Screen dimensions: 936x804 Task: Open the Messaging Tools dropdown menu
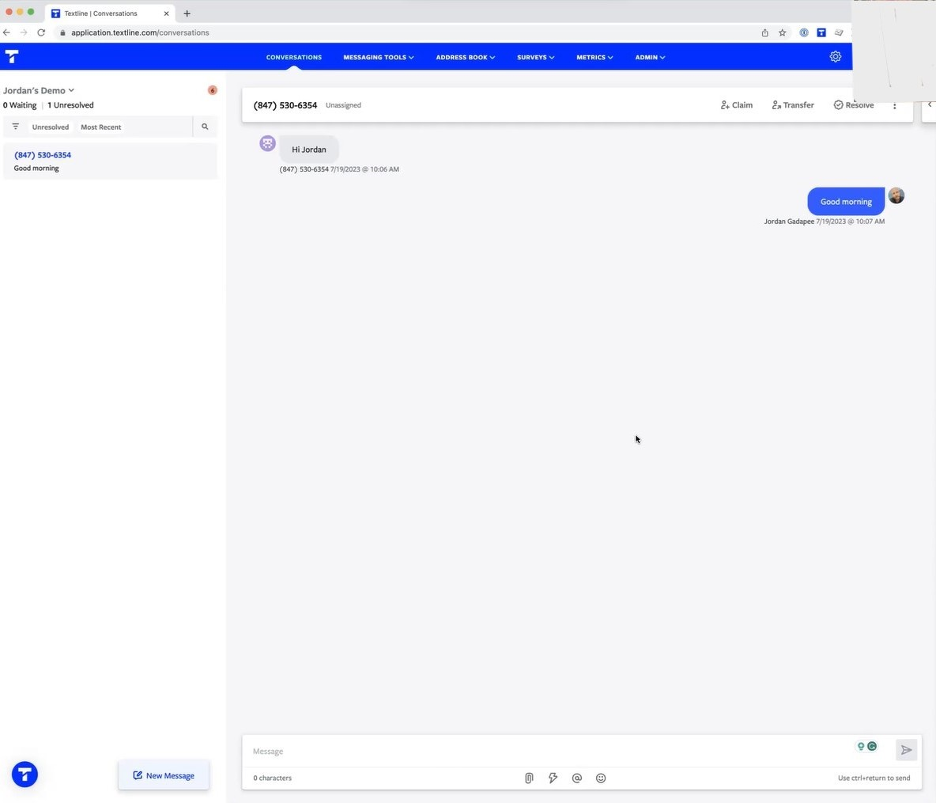(x=378, y=57)
